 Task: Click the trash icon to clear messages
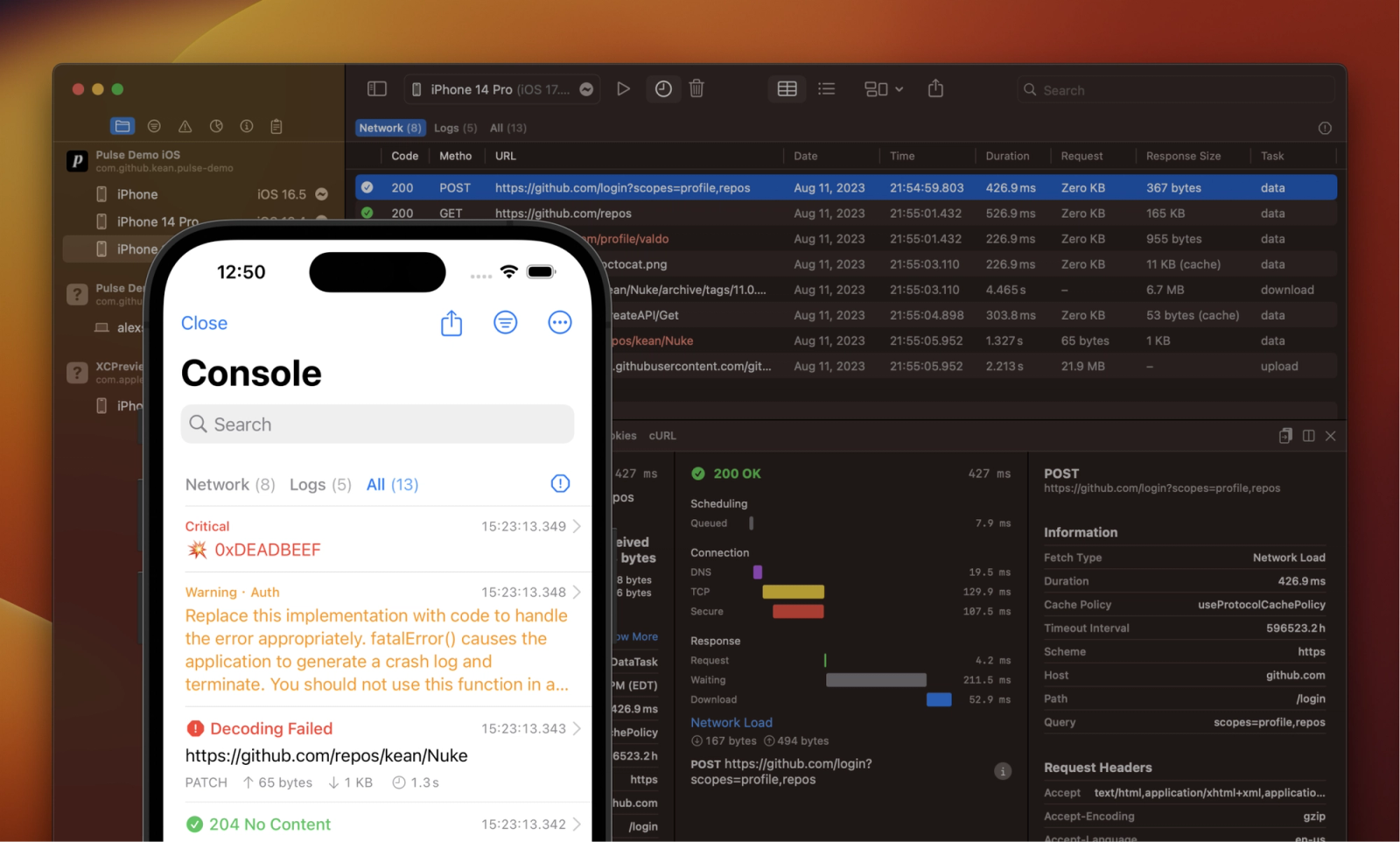696,88
